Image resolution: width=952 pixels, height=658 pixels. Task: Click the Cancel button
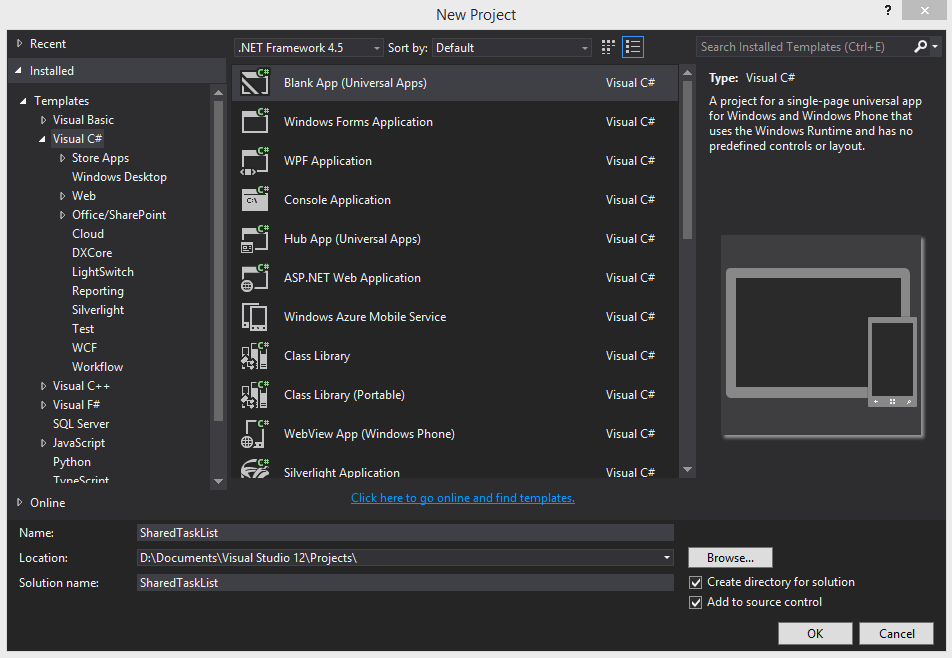pyautogui.click(x=896, y=633)
